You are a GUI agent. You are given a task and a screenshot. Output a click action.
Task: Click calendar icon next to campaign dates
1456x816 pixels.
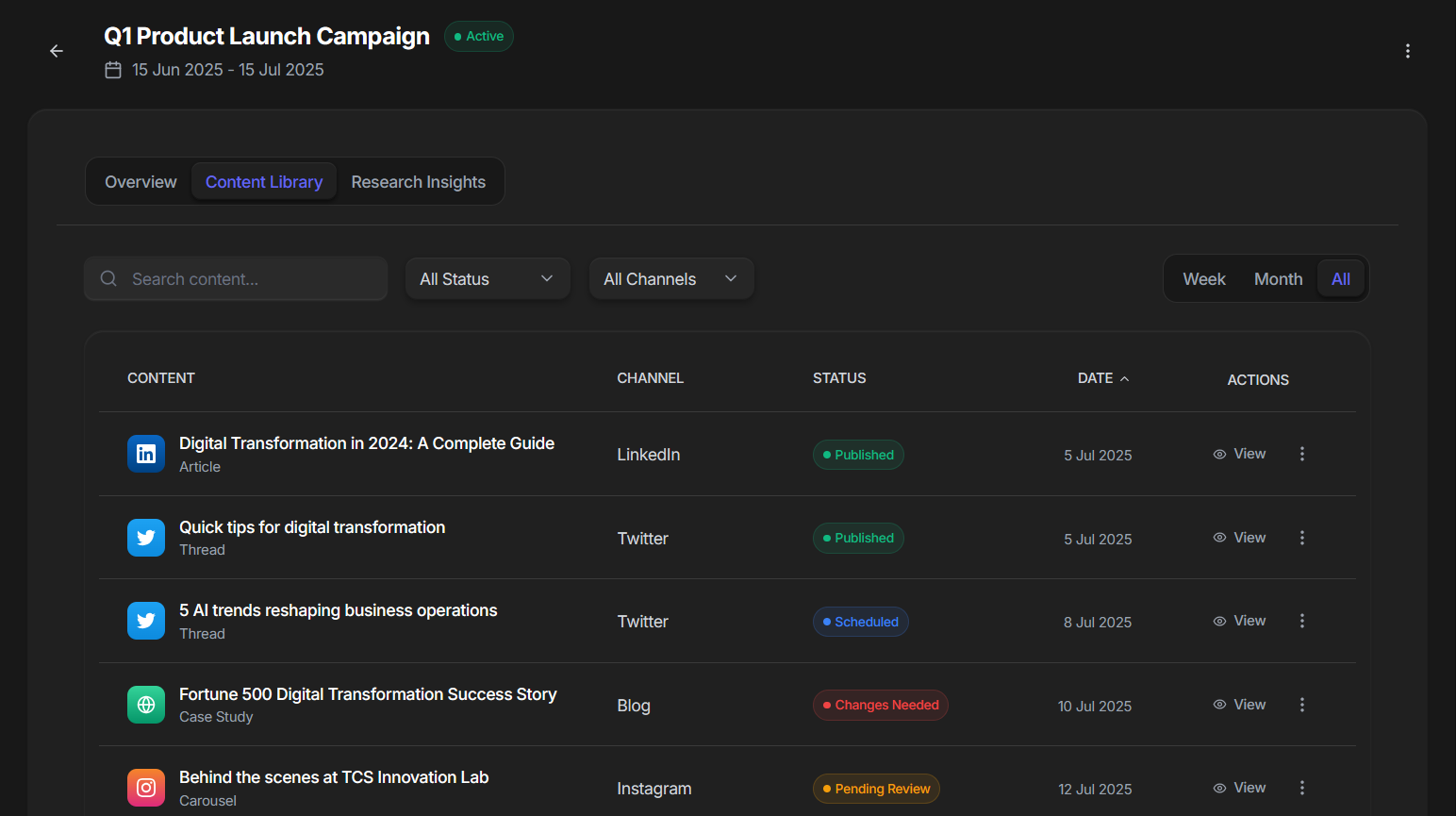tap(113, 70)
